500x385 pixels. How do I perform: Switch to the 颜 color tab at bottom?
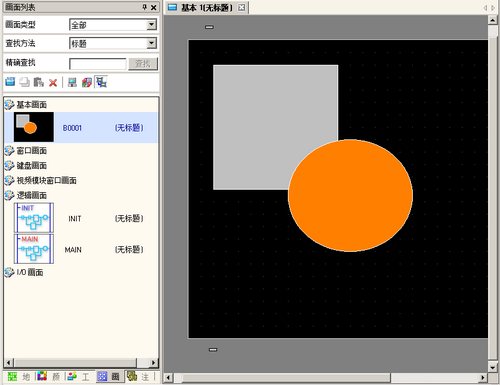49,377
